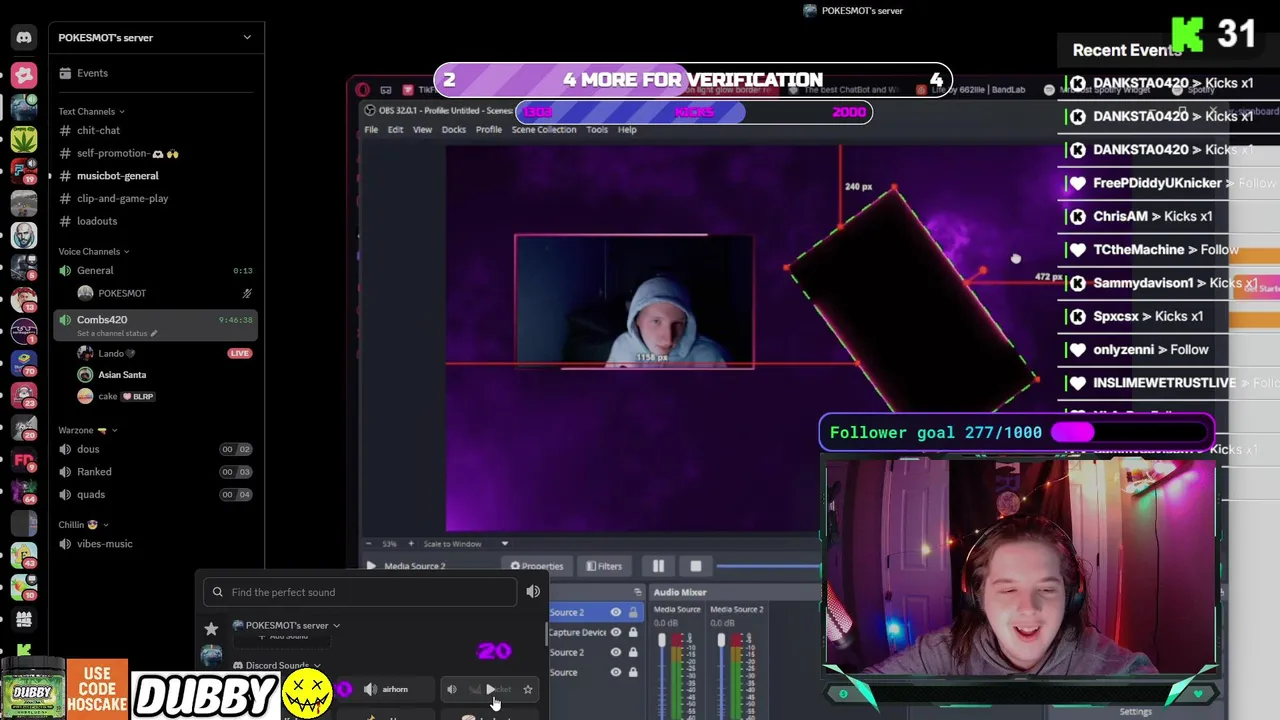Open the OBS Tools menu

tap(597, 130)
